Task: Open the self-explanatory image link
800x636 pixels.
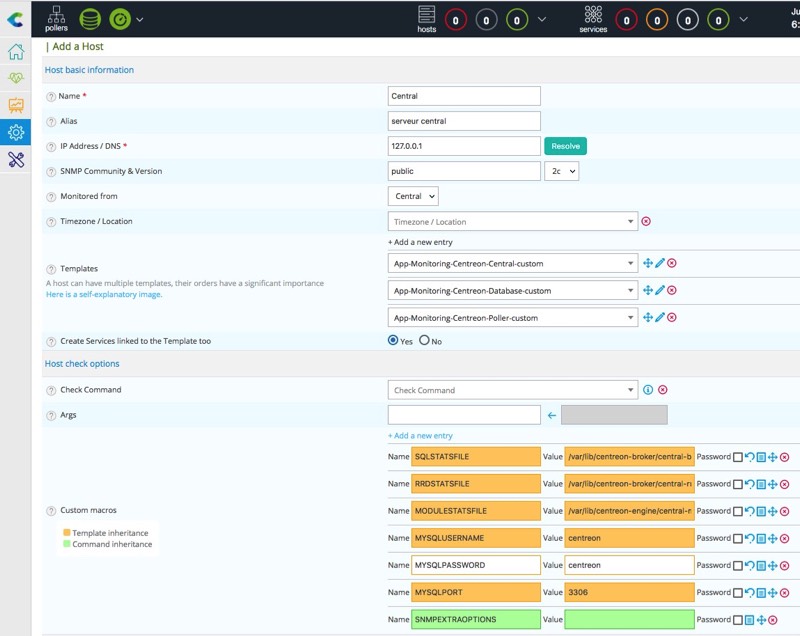Action: [104, 295]
